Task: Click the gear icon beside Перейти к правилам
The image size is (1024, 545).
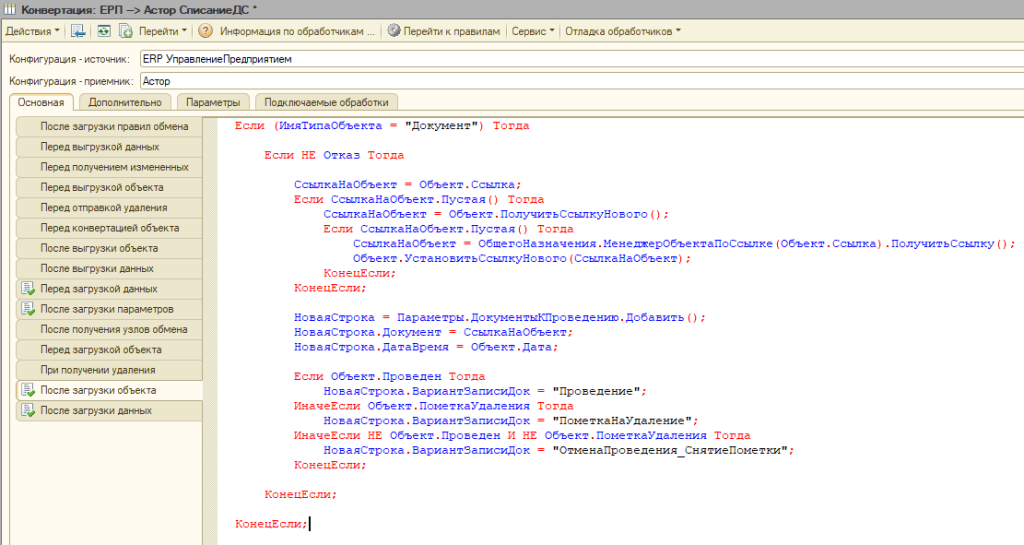Action: click(393, 31)
